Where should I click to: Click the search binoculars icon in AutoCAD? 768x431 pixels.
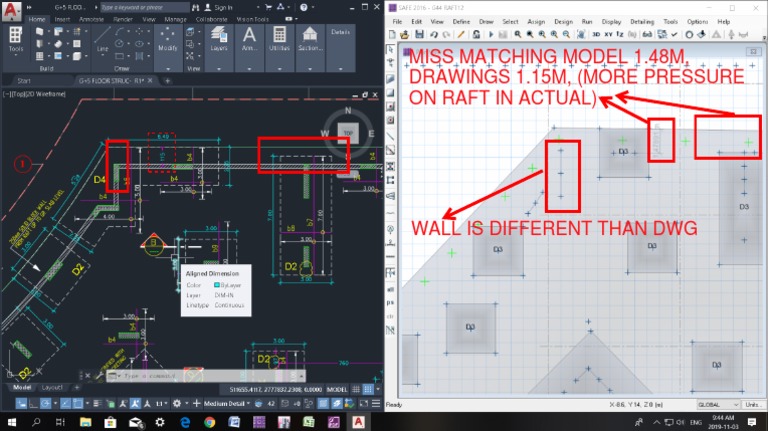coord(196,7)
